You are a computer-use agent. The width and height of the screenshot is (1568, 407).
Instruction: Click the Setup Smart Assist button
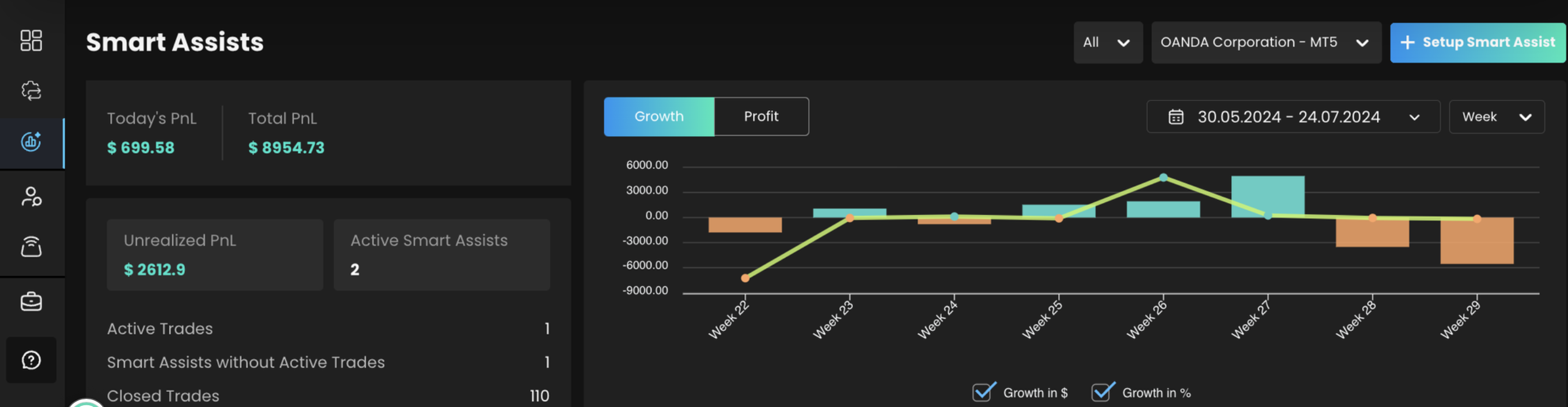coord(1476,43)
